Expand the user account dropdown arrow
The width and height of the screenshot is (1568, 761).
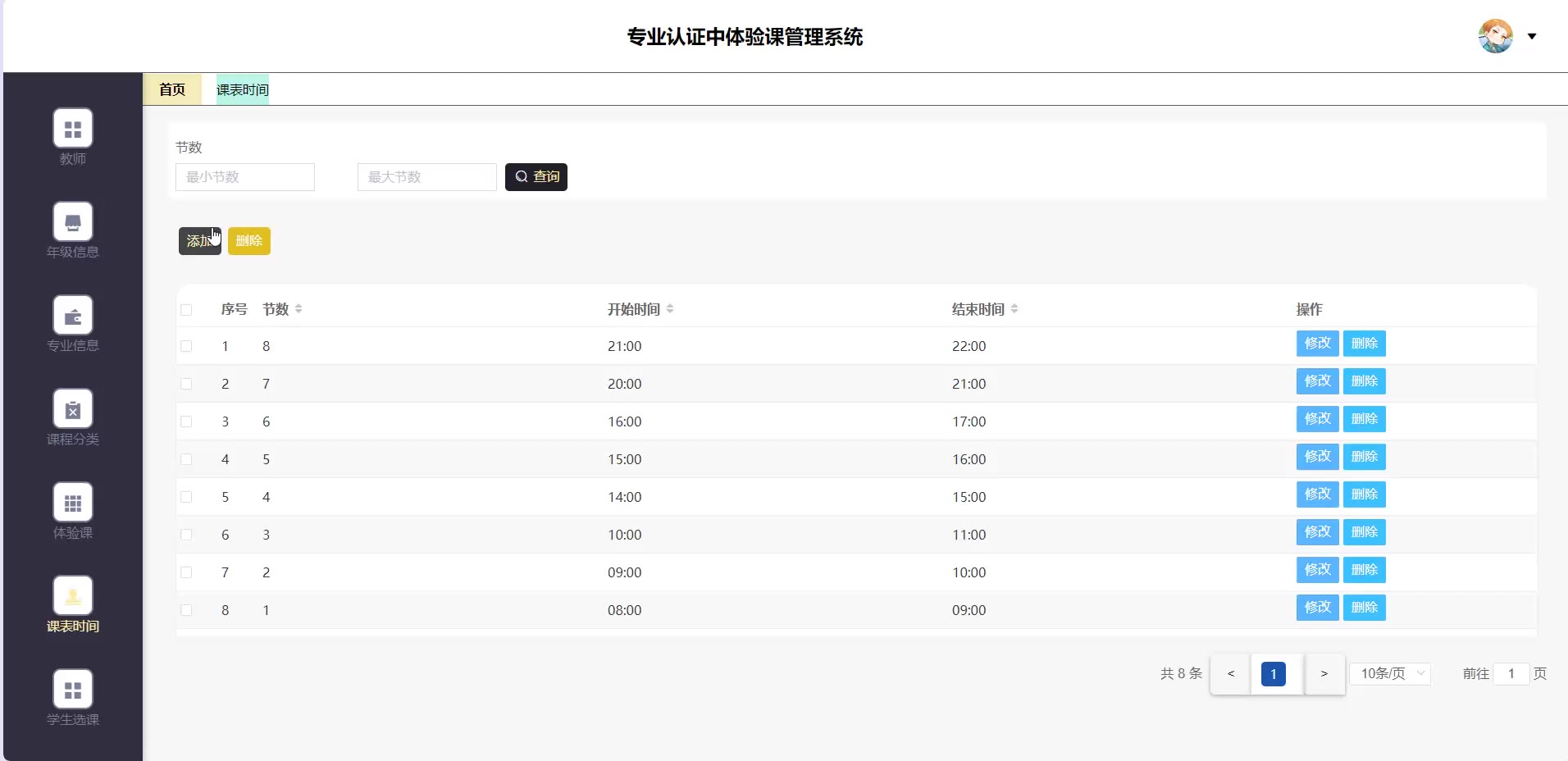pos(1532,36)
